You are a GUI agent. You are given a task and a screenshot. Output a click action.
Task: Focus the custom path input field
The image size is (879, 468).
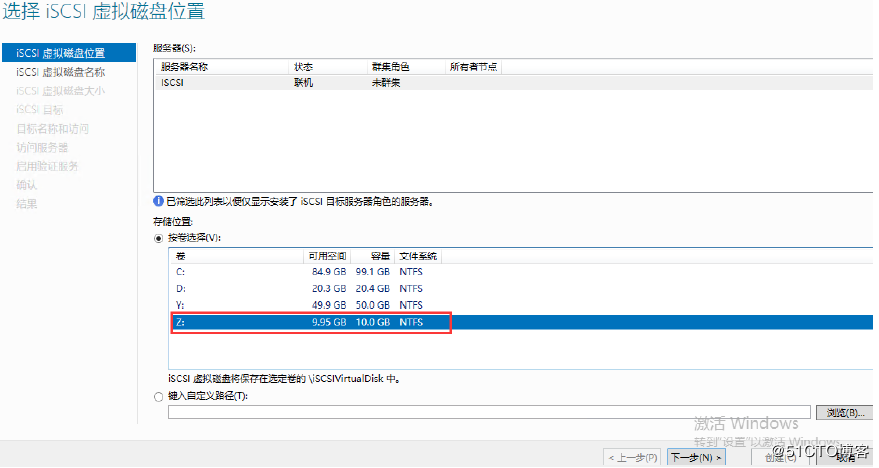click(x=489, y=412)
